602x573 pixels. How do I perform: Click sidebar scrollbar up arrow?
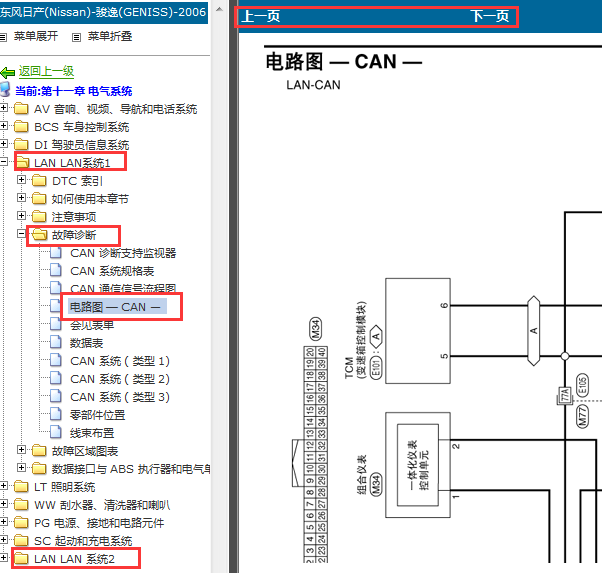coord(219,9)
